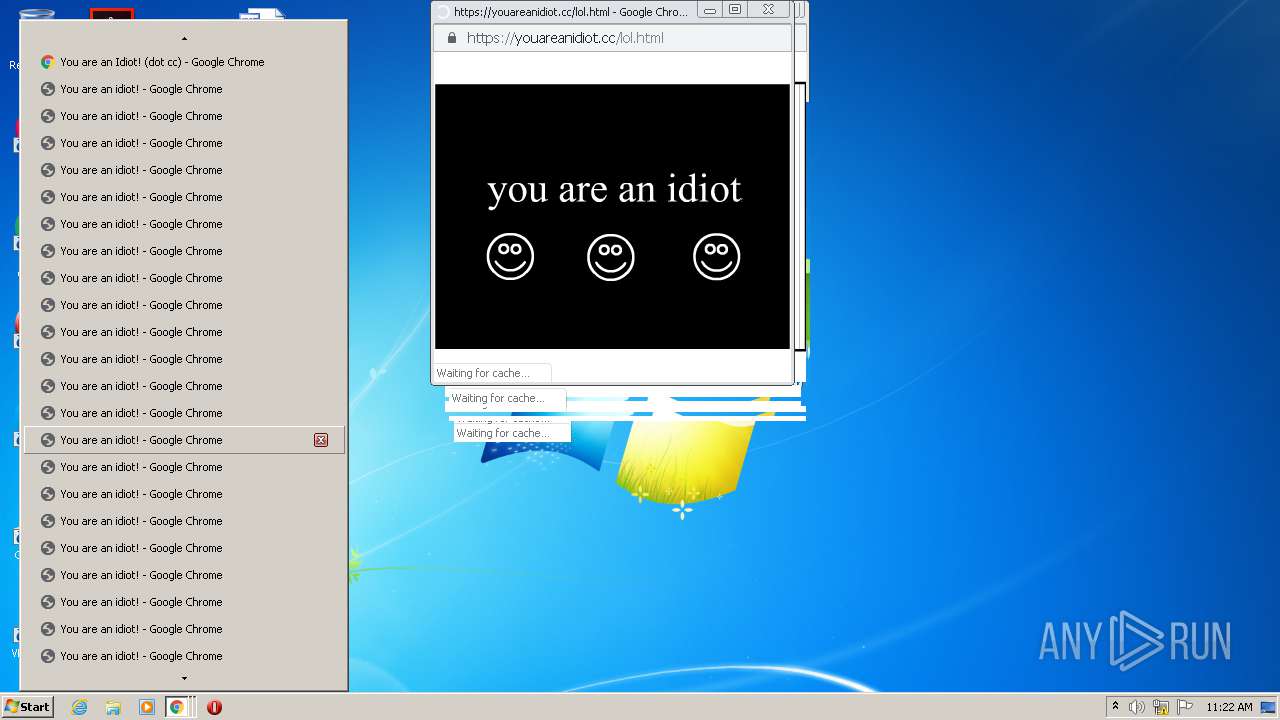Screen dimensions: 1280x720
Task: Click the youareanidiot.cc address bar URL
Action: [565, 38]
